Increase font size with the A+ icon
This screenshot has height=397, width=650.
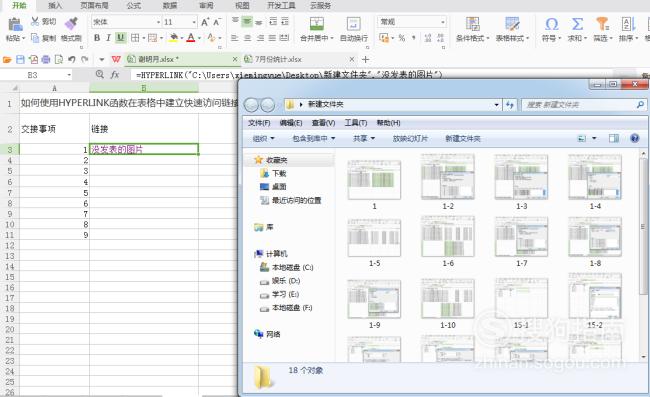(205, 22)
